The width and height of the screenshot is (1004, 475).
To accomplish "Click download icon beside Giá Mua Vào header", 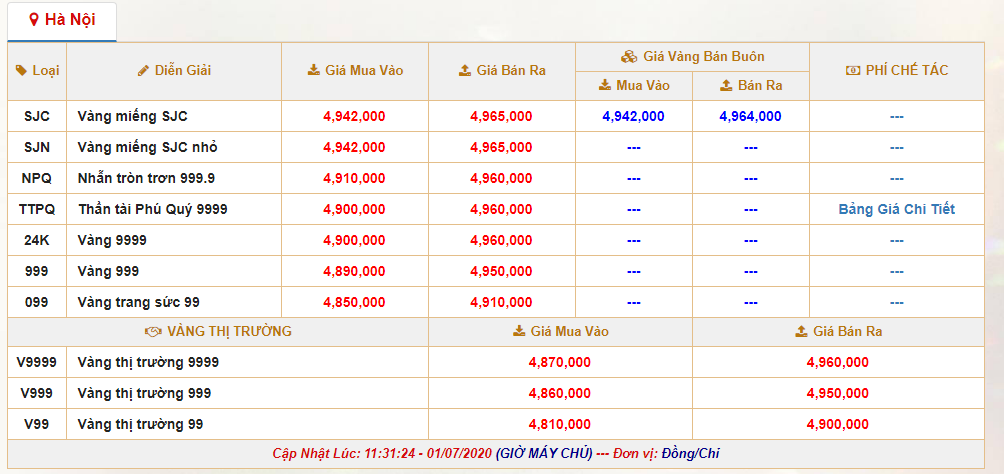I will point(313,70).
